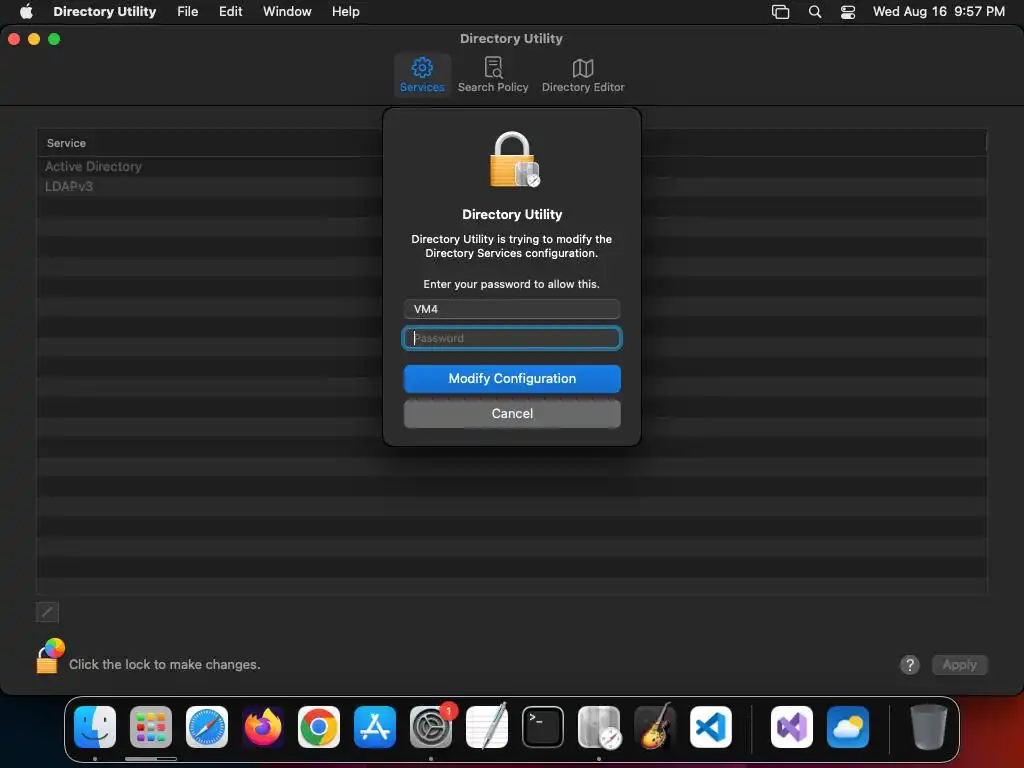Open Launchpad from the Dock

click(151, 727)
